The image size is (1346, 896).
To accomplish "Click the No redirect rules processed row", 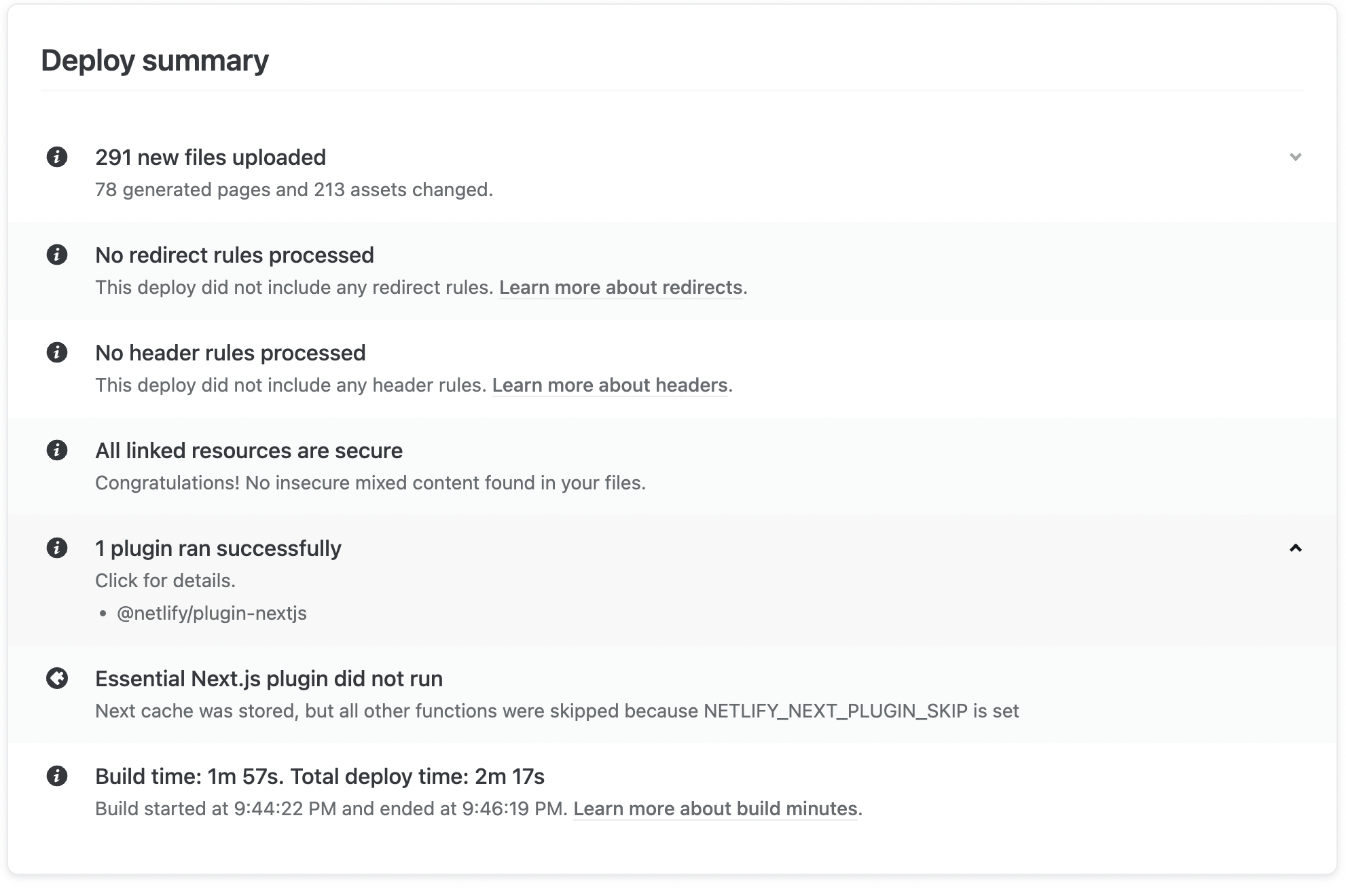I will (x=234, y=255).
